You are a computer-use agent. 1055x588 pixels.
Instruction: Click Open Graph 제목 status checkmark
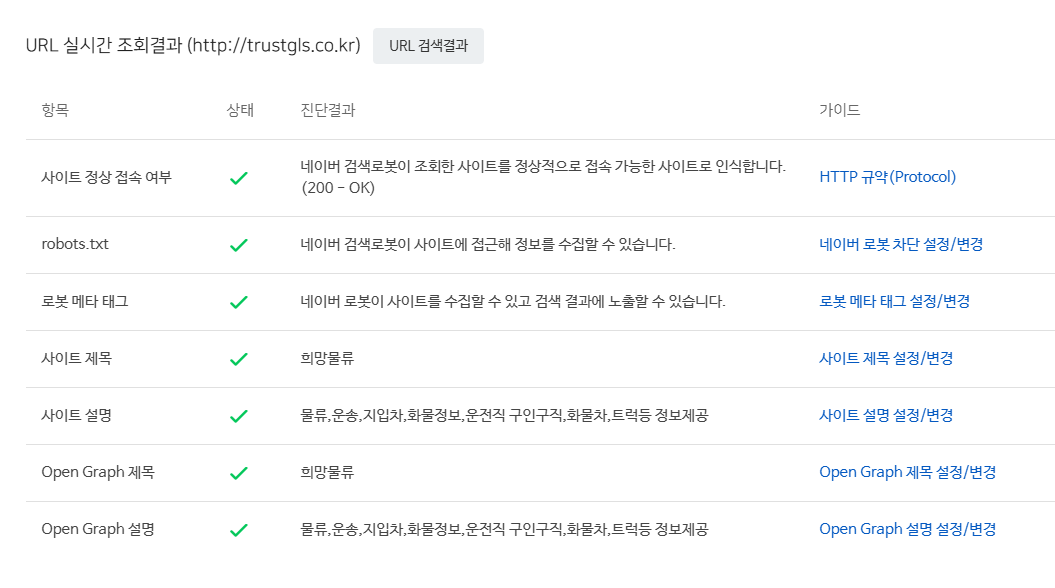[239, 472]
